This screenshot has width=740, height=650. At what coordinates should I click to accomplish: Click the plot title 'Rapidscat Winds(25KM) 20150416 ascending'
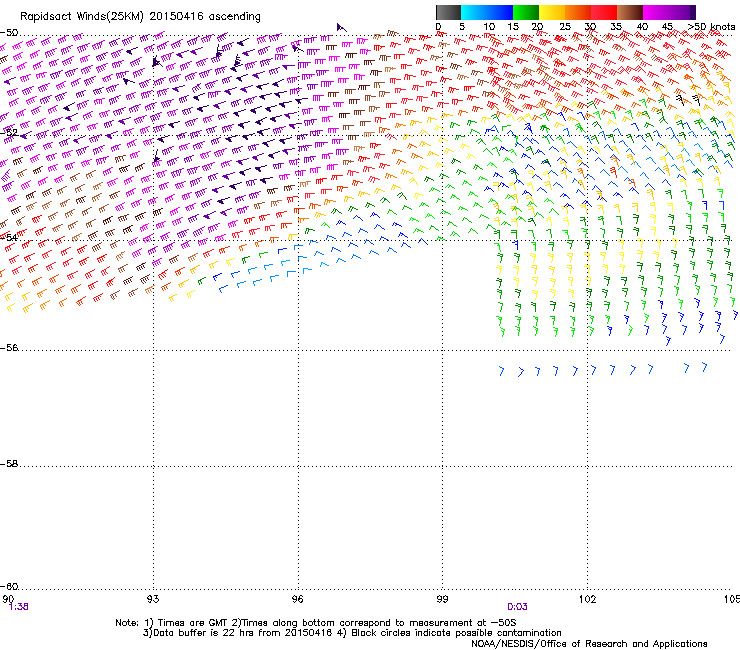click(x=140, y=16)
